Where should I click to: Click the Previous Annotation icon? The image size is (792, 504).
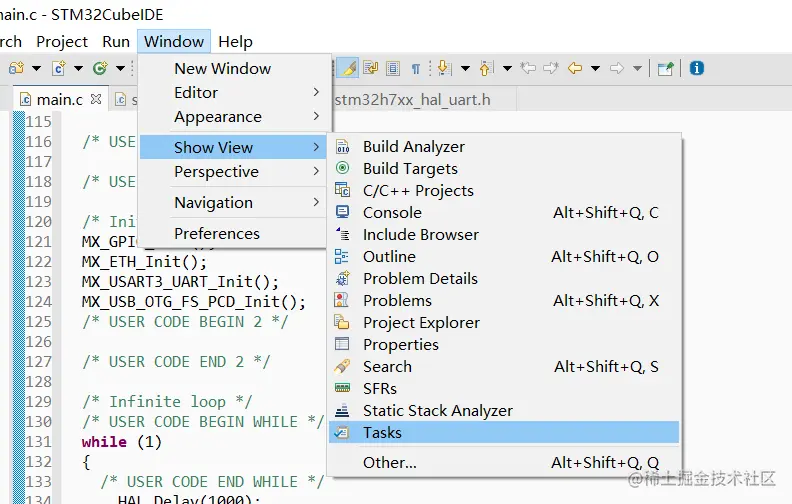click(486, 68)
